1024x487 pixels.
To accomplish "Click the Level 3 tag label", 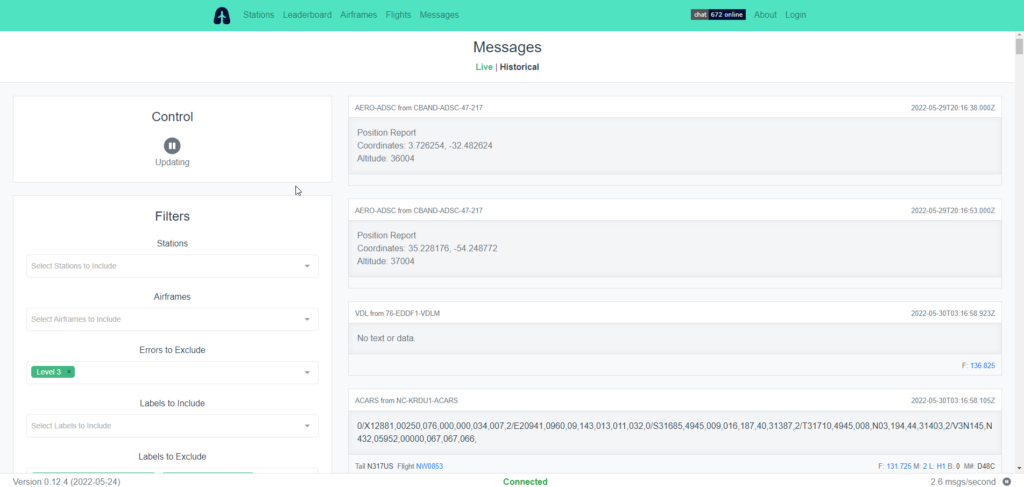I will point(49,372).
